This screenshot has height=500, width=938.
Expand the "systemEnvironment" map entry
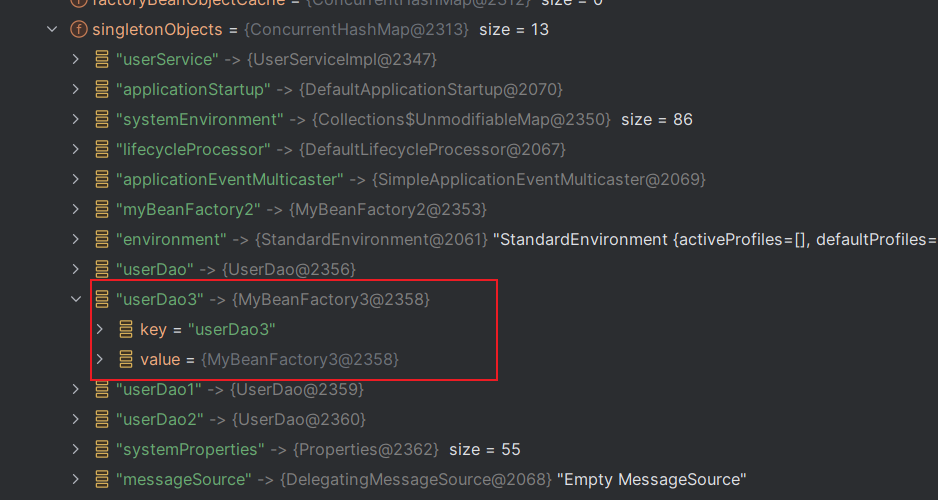point(76,120)
